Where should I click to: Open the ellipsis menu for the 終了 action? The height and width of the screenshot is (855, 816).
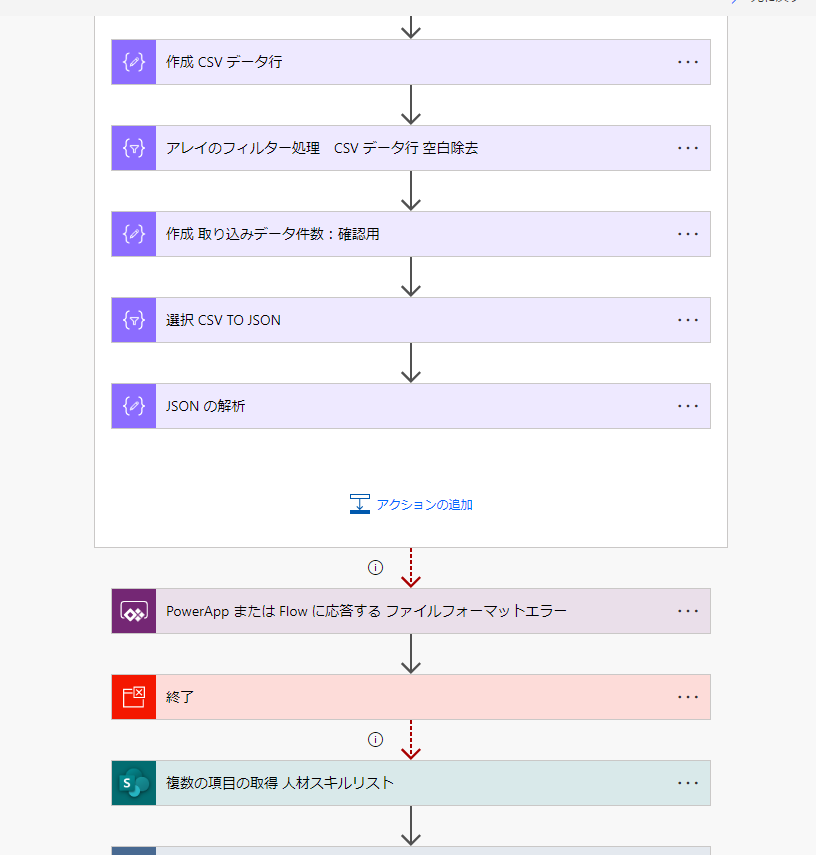688,697
